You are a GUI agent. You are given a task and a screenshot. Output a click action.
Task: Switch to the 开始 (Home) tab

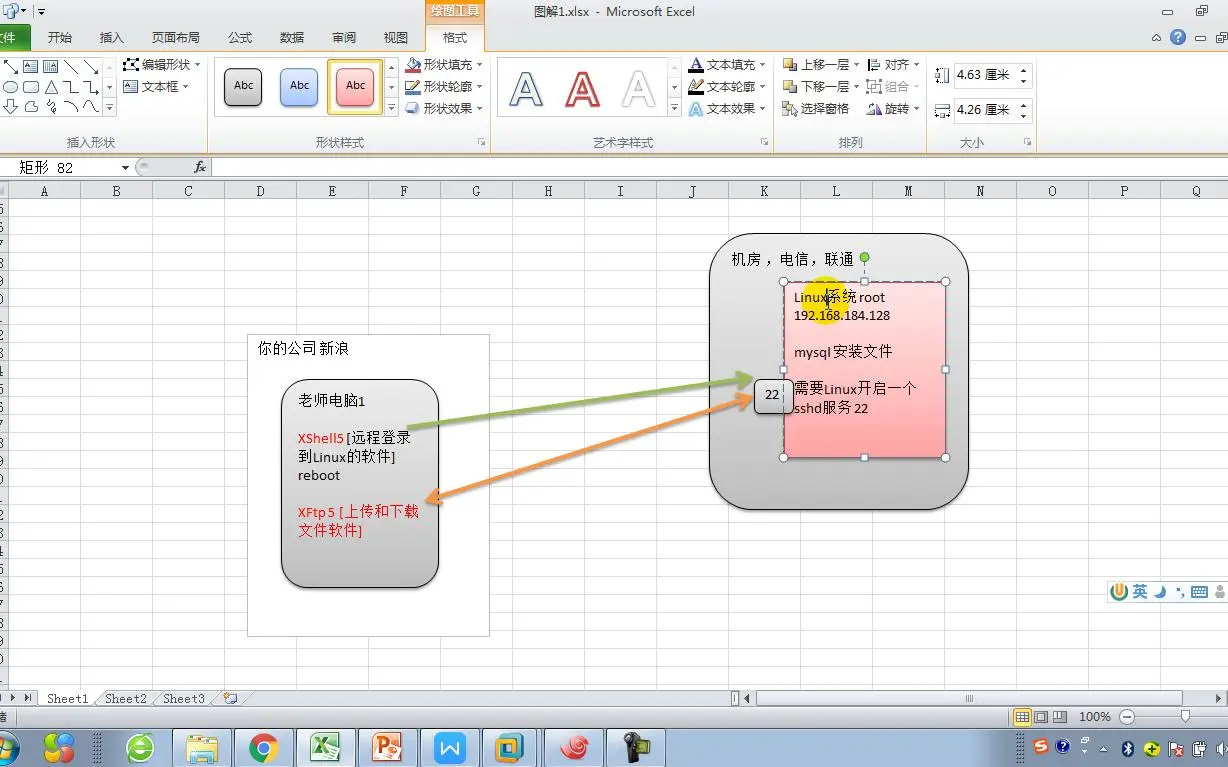(x=60, y=38)
